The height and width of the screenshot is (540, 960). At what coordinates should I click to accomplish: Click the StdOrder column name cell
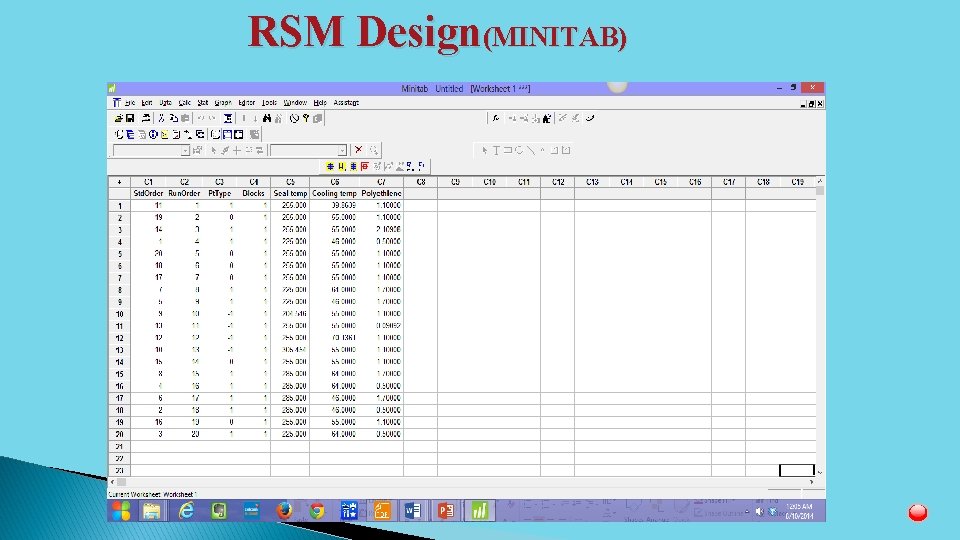pos(148,193)
